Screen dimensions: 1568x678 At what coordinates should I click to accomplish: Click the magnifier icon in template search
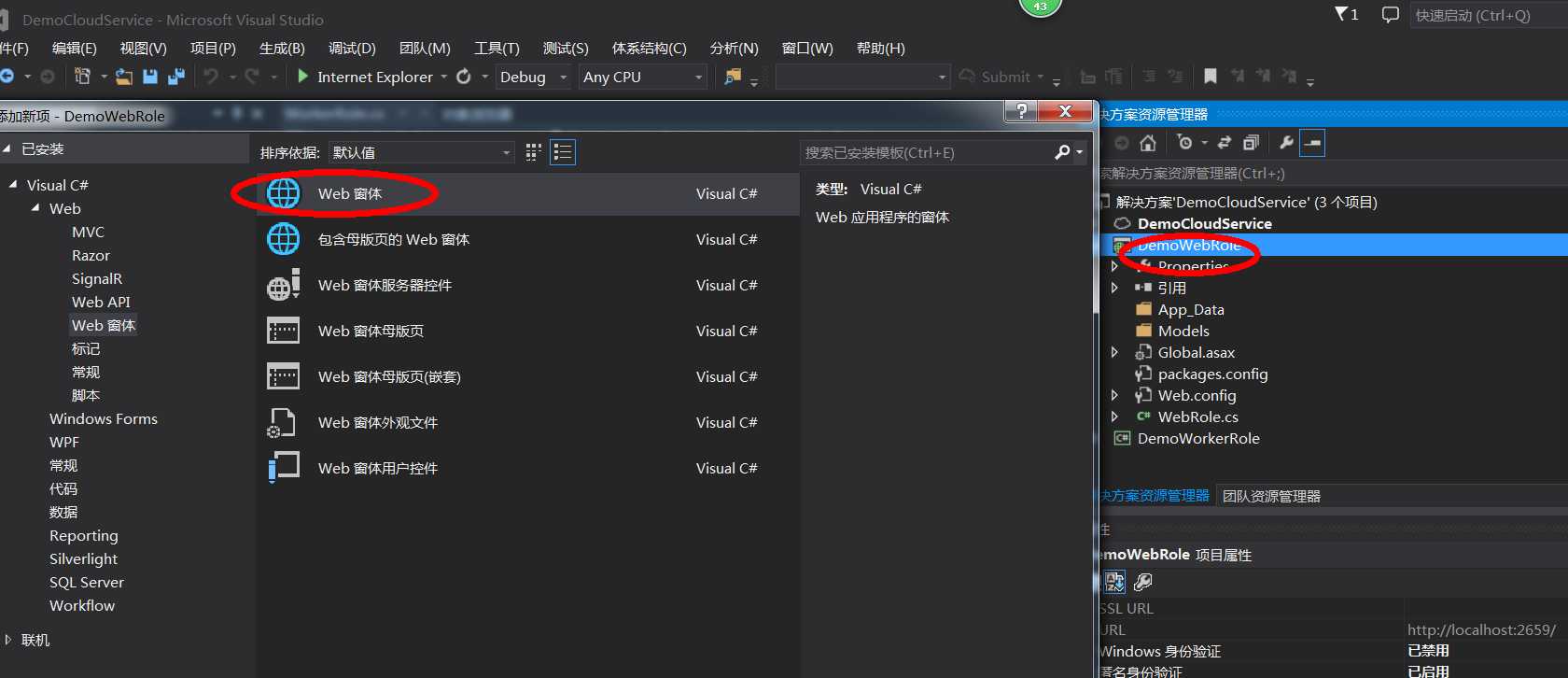1062,152
